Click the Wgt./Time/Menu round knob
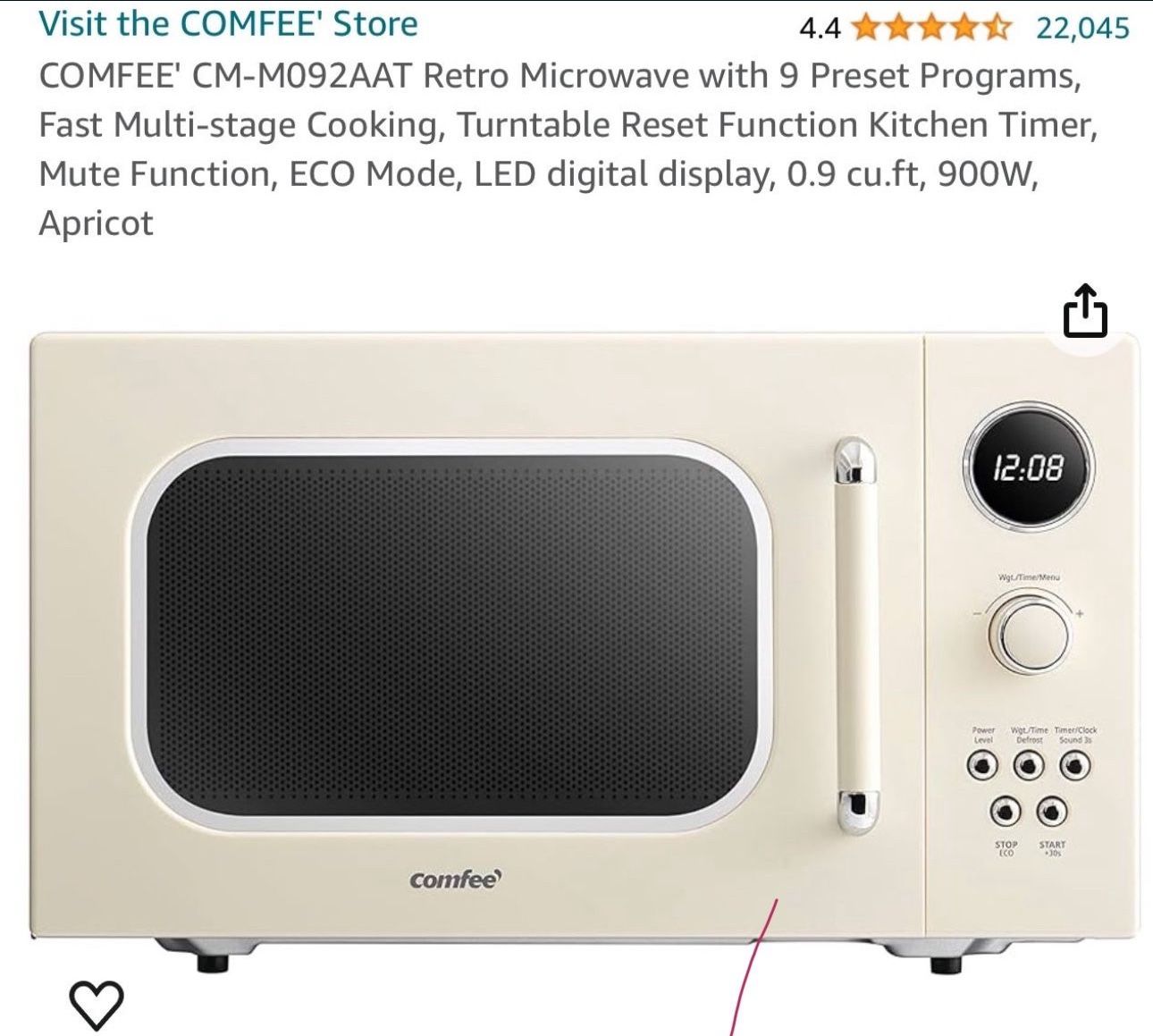 pyautogui.click(x=1029, y=635)
